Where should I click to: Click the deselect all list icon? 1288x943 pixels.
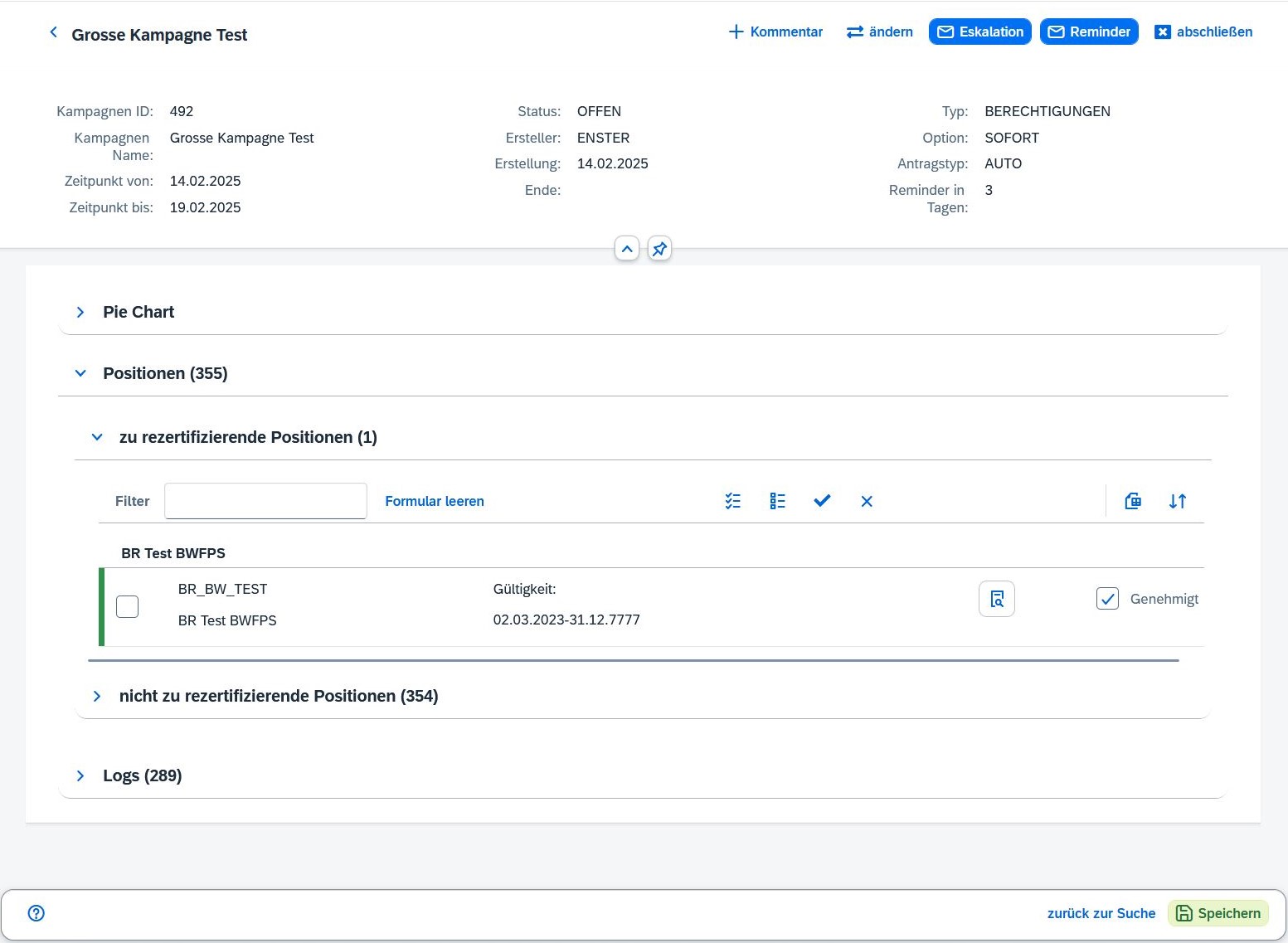[x=777, y=501]
